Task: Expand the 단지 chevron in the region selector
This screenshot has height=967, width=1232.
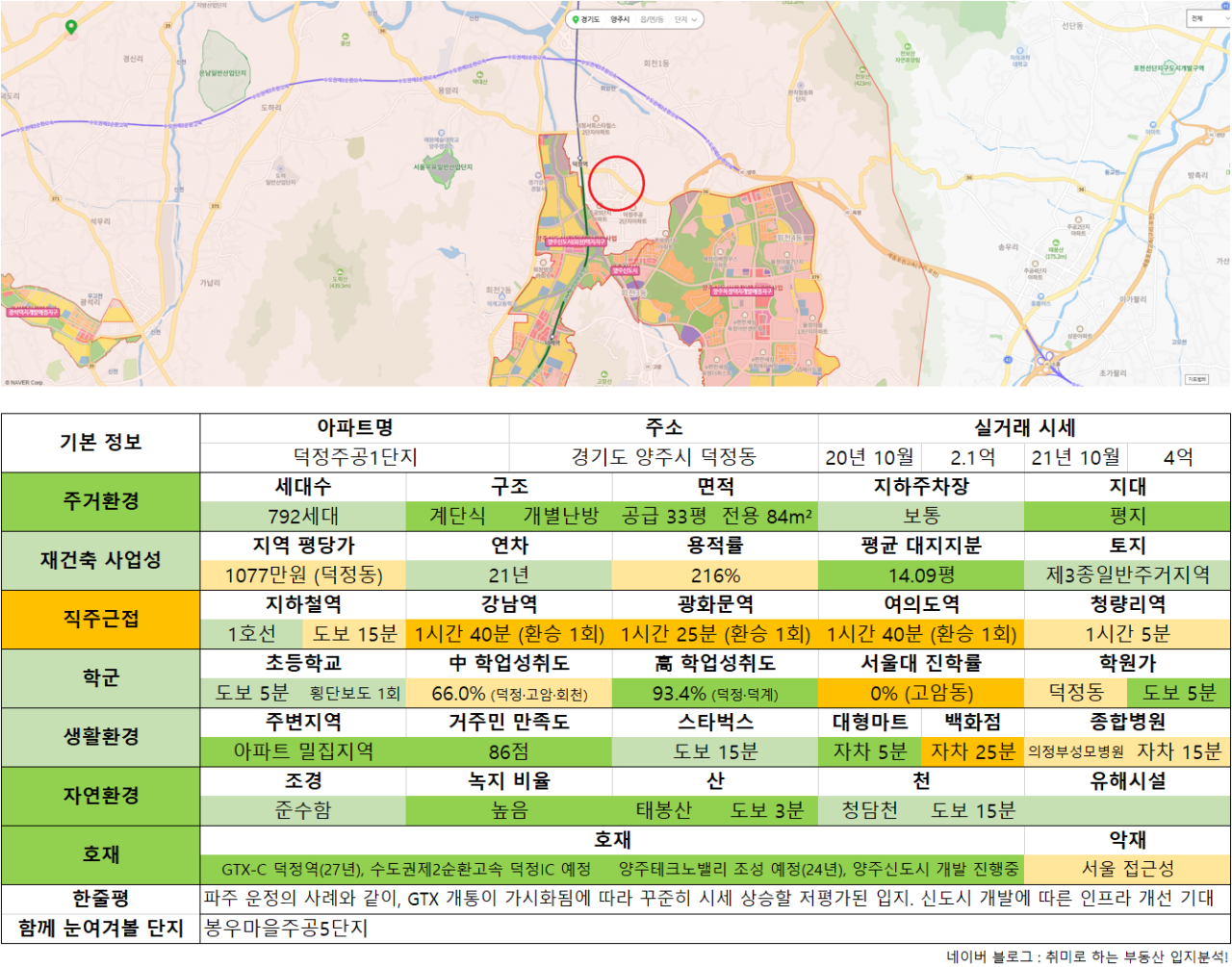Action: pos(695,19)
